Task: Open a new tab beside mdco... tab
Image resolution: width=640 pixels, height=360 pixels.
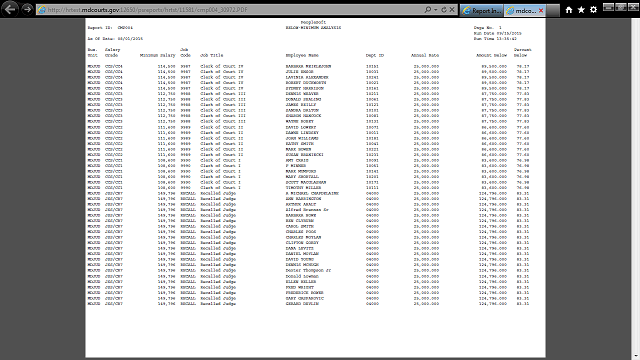Action: pyautogui.click(x=553, y=11)
